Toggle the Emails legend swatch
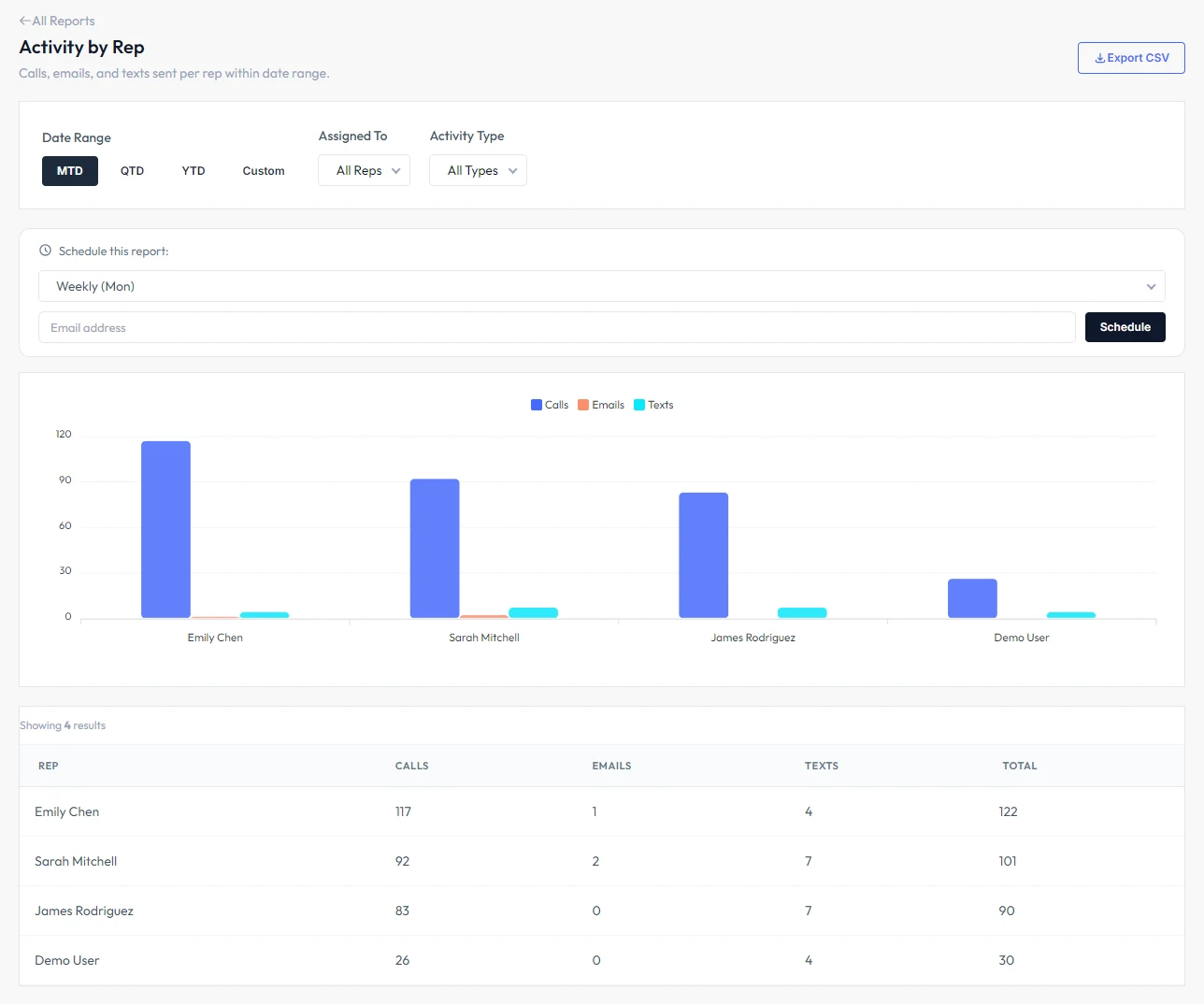The image size is (1204, 1004). tap(583, 405)
